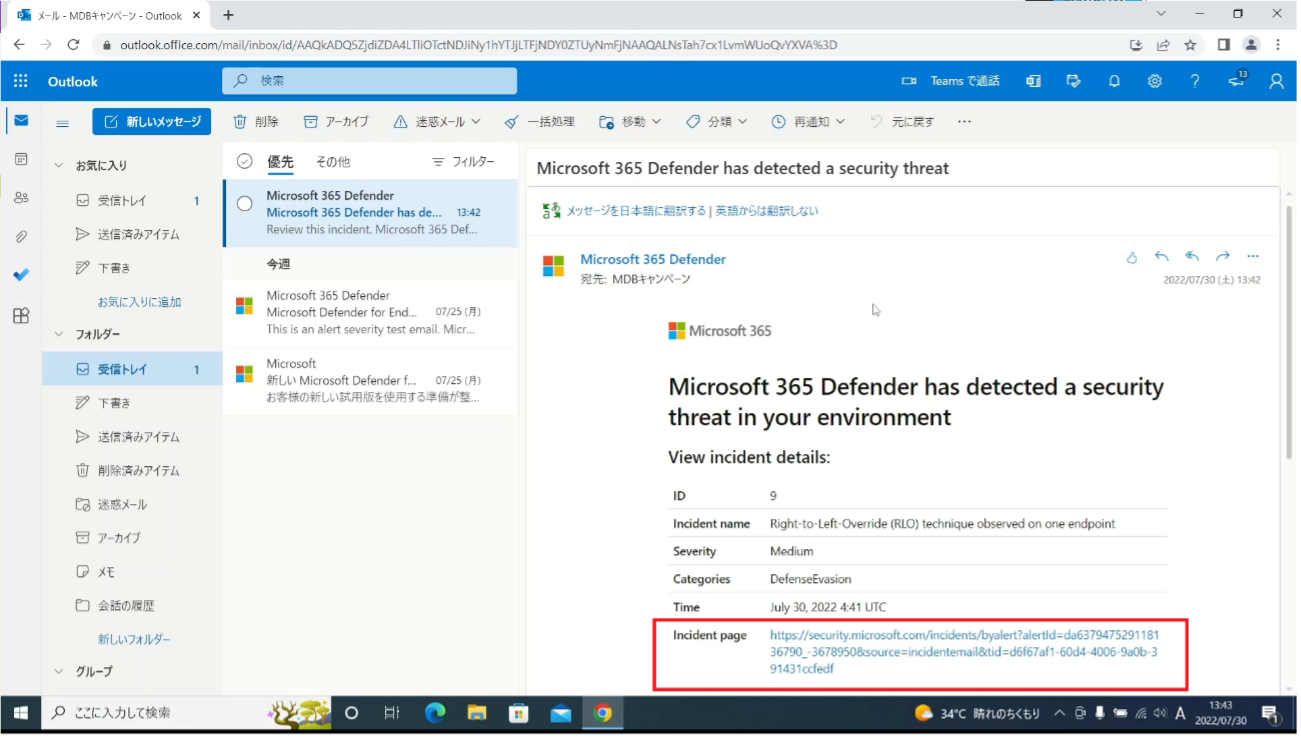
Task: Open the Files paperclip icon in left rail
Action: [x=21, y=237]
